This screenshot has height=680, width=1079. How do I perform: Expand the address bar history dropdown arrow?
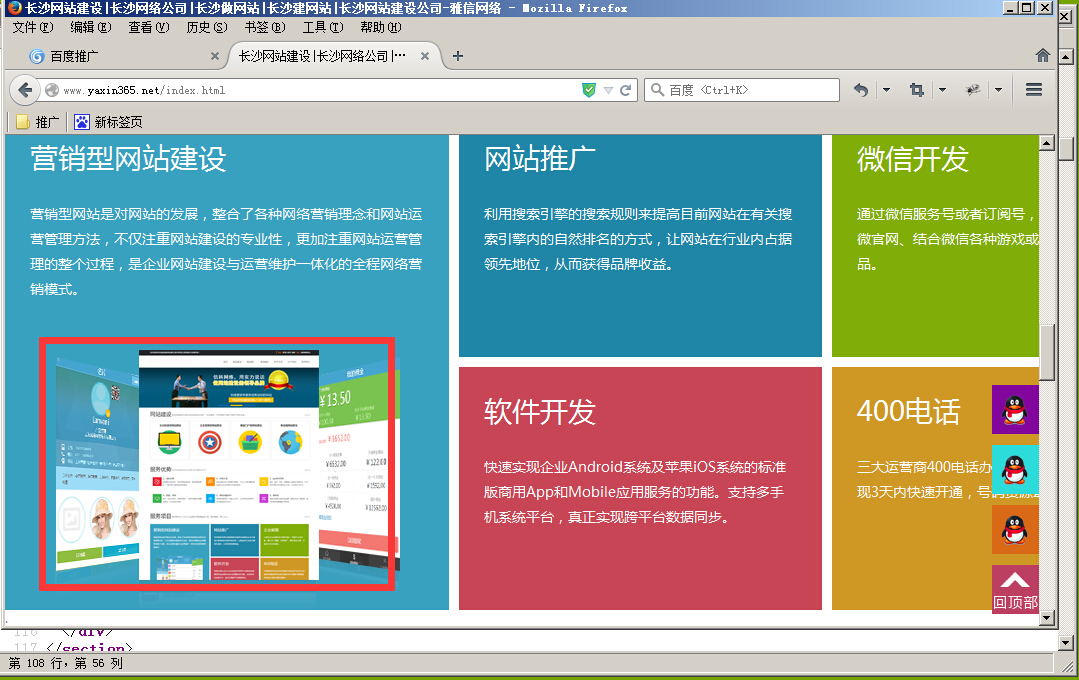[x=608, y=90]
